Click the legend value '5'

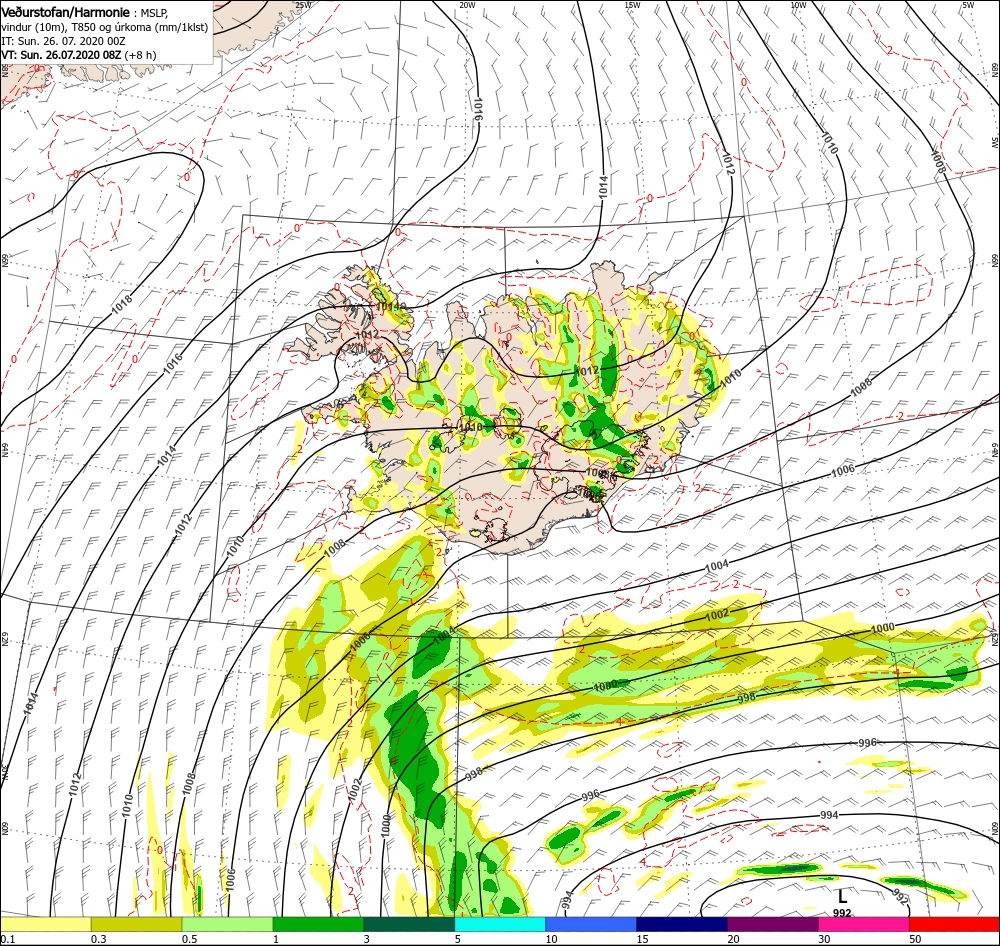457,939
